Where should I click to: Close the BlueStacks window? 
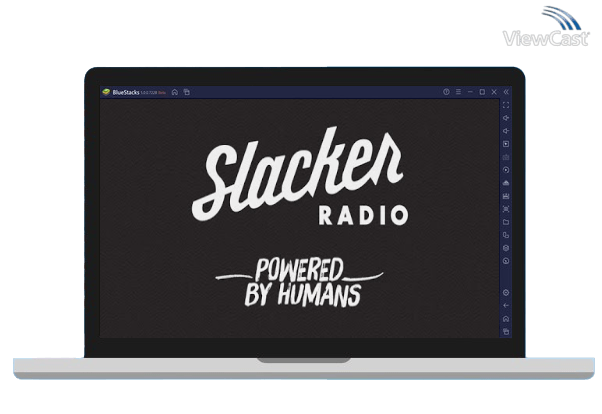click(494, 92)
